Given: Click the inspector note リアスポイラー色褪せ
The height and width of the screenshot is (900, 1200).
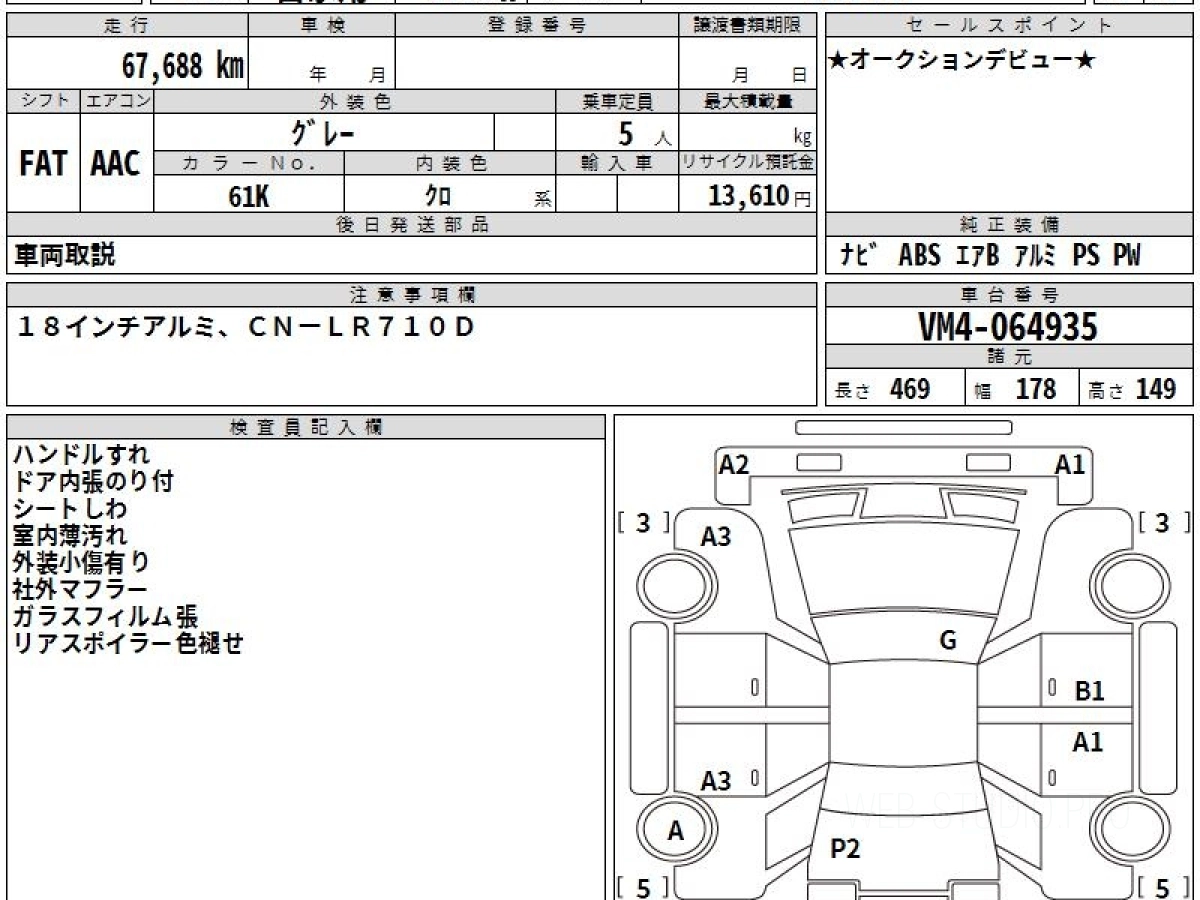Looking at the screenshot, I should 128,644.
